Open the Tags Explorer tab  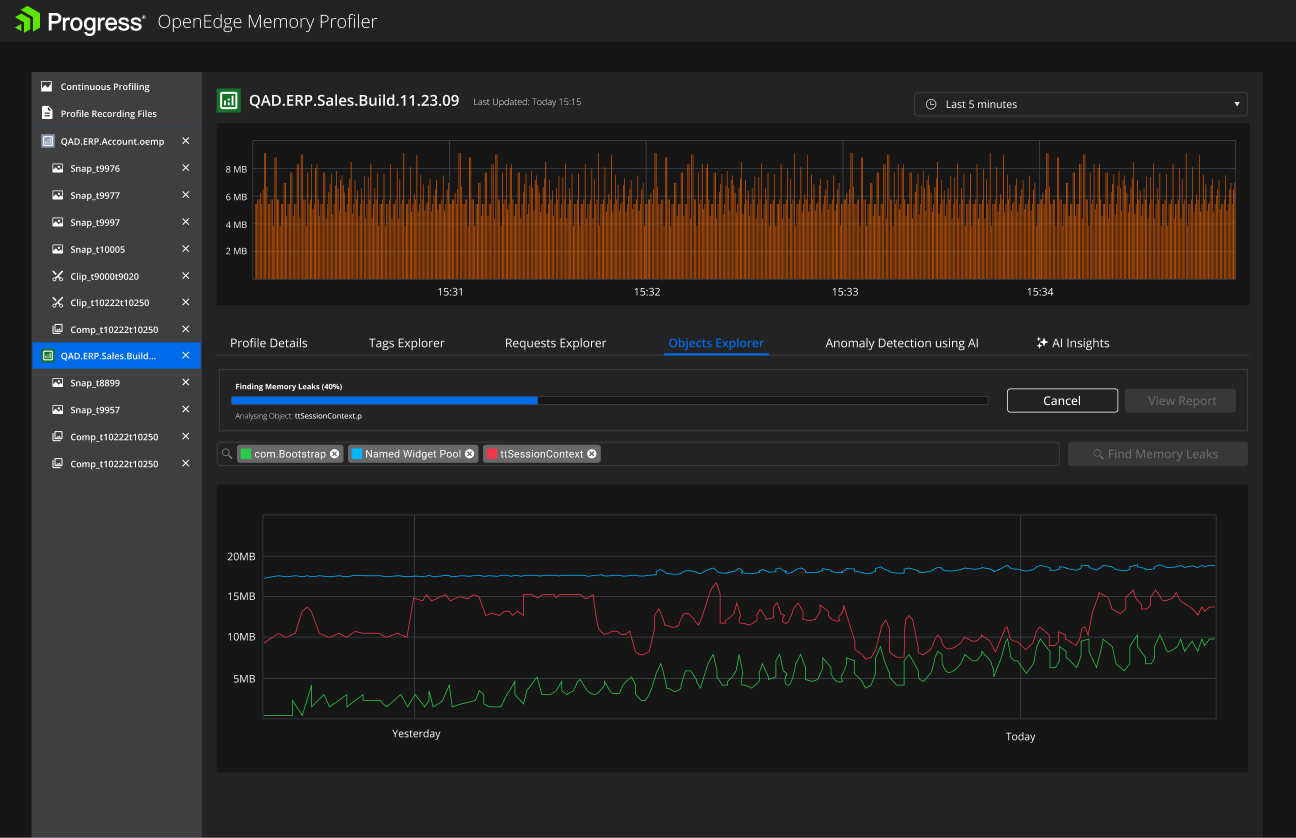pyautogui.click(x=406, y=343)
